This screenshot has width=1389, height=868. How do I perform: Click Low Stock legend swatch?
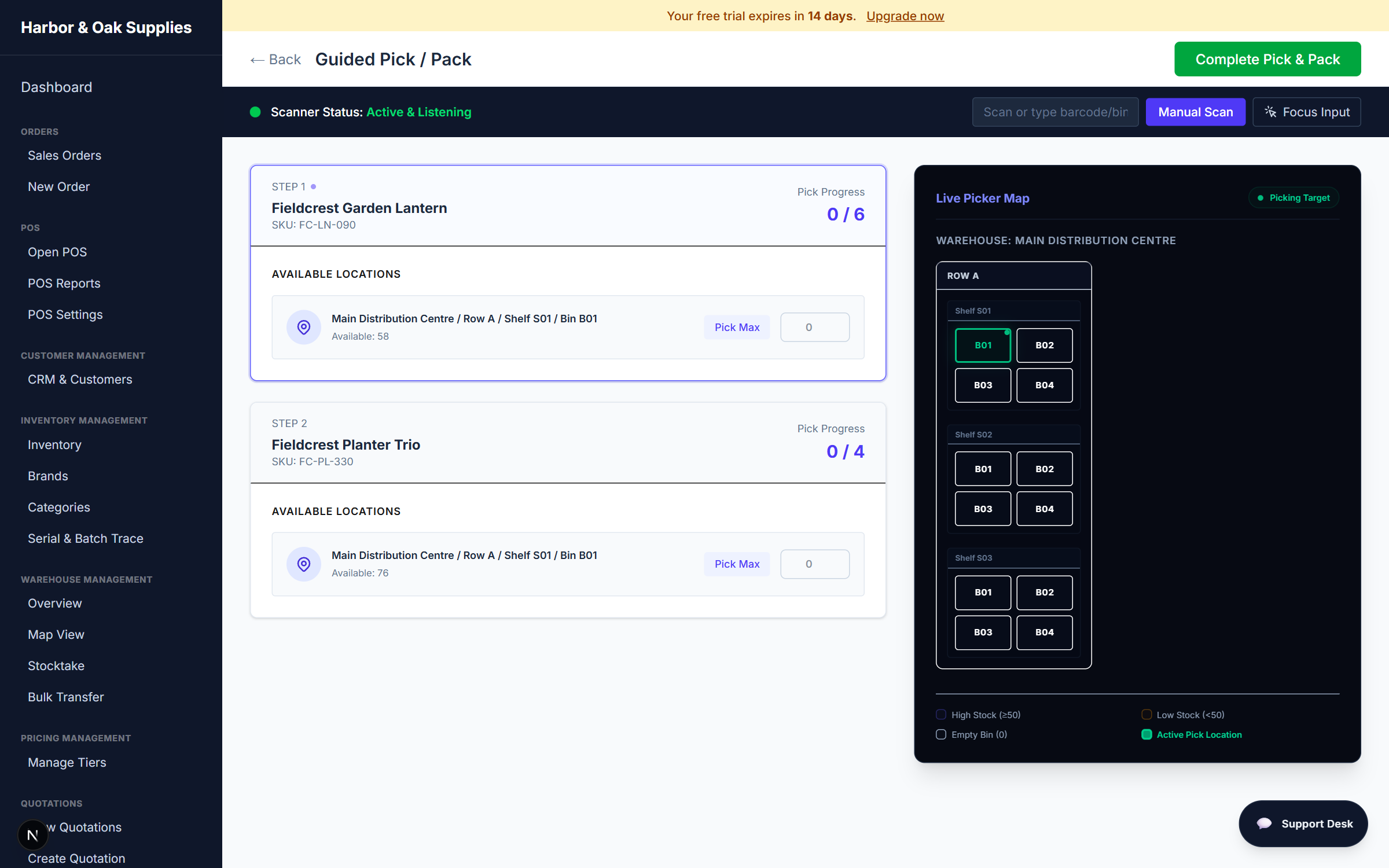coord(1147,715)
